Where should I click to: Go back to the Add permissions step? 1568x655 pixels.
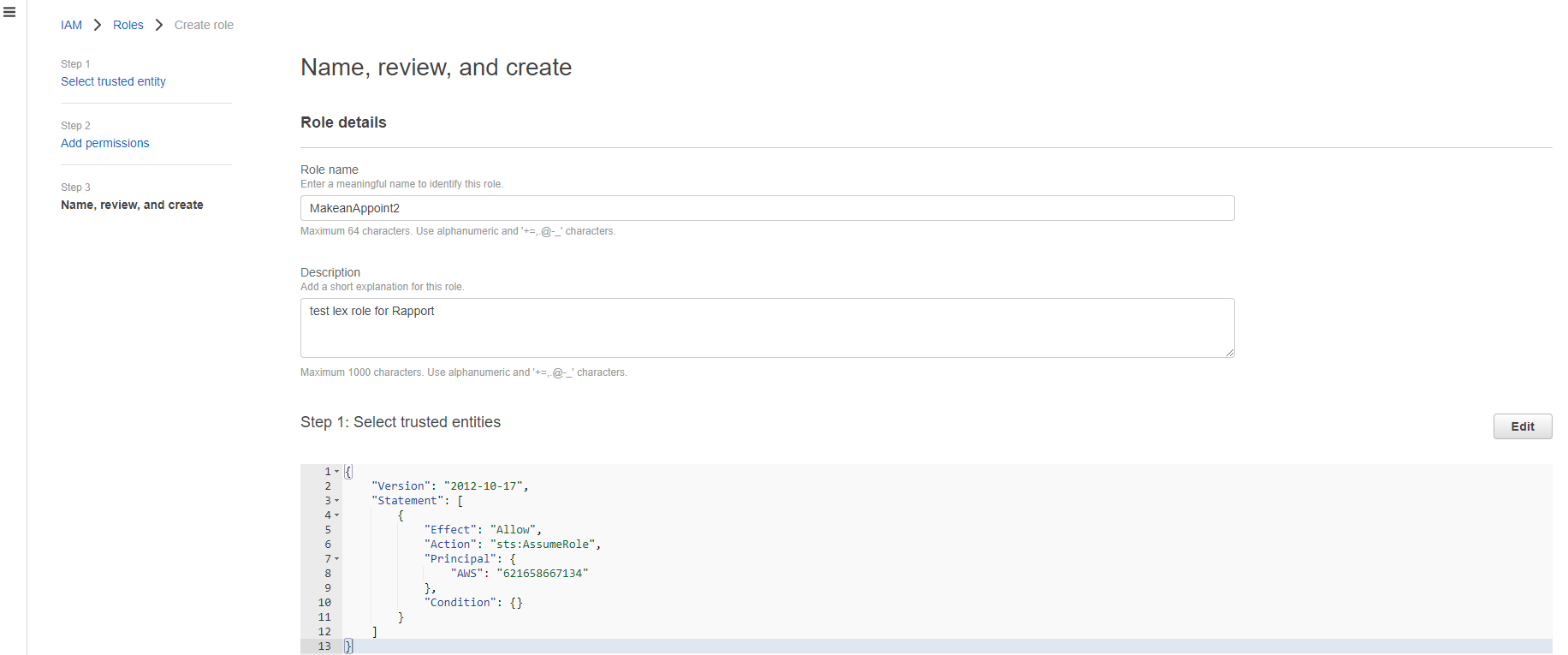[x=104, y=143]
